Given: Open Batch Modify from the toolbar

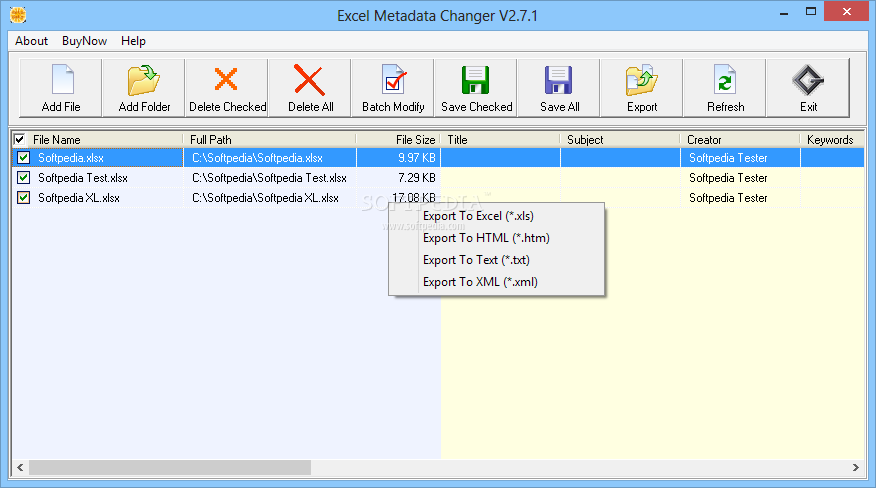Looking at the screenshot, I should click(393, 88).
